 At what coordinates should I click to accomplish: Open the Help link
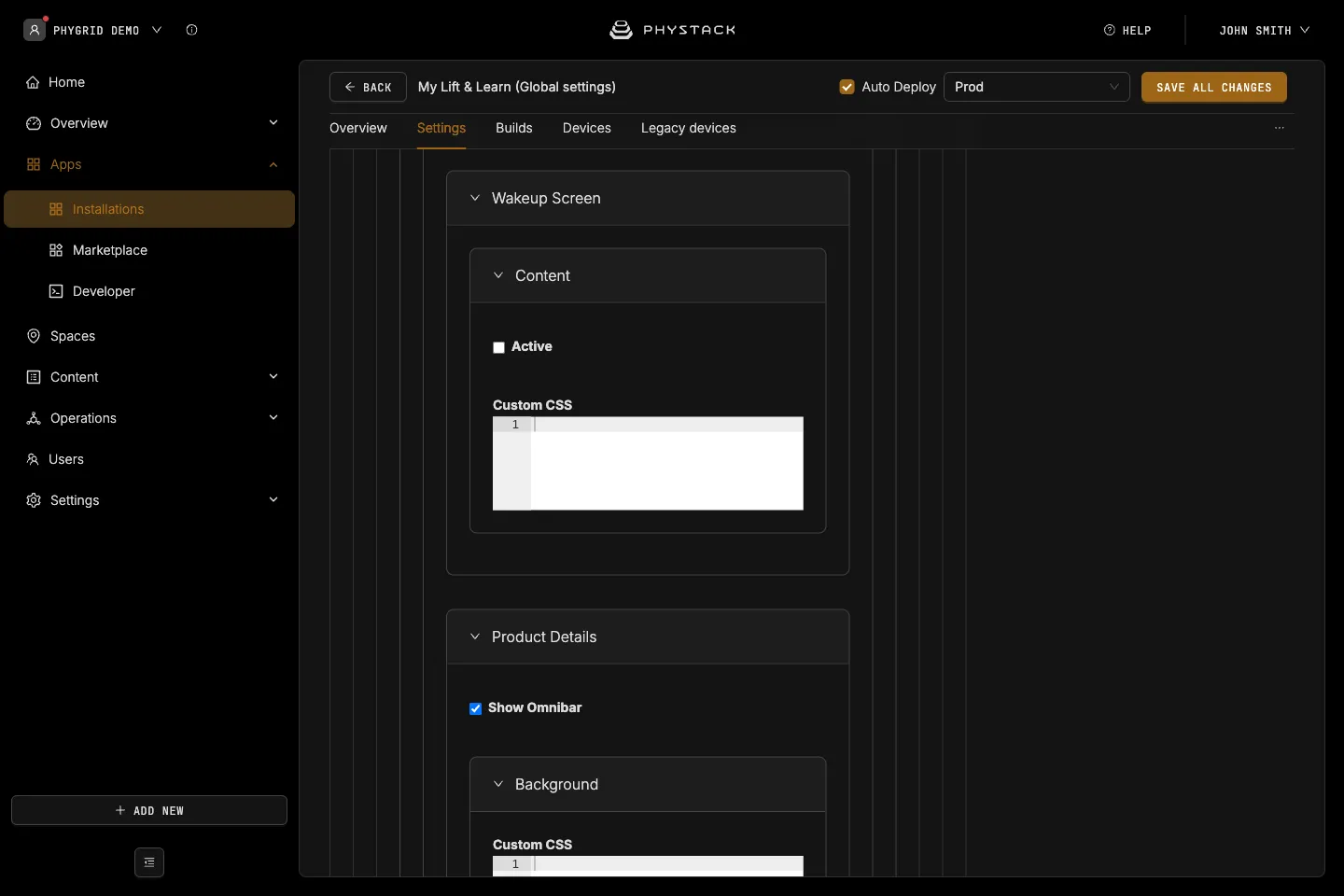(x=1127, y=30)
